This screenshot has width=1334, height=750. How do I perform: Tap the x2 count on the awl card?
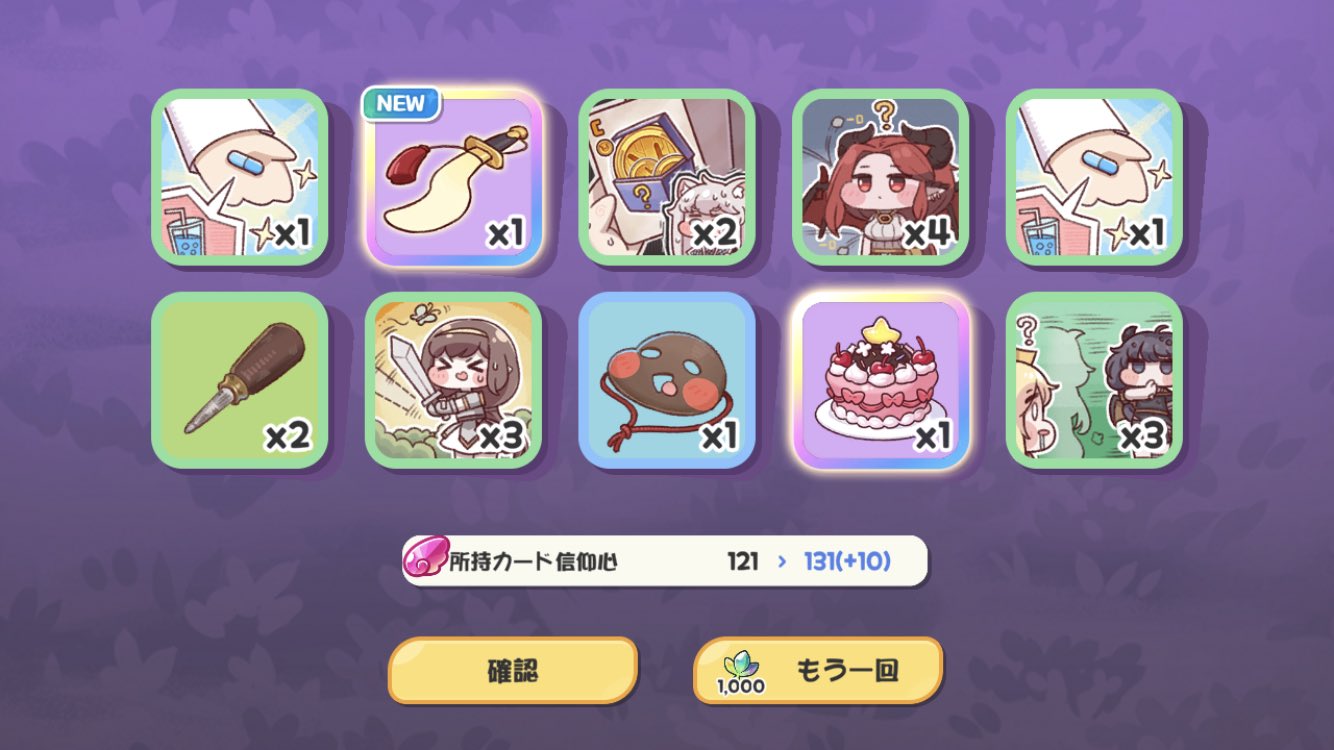click(x=288, y=437)
